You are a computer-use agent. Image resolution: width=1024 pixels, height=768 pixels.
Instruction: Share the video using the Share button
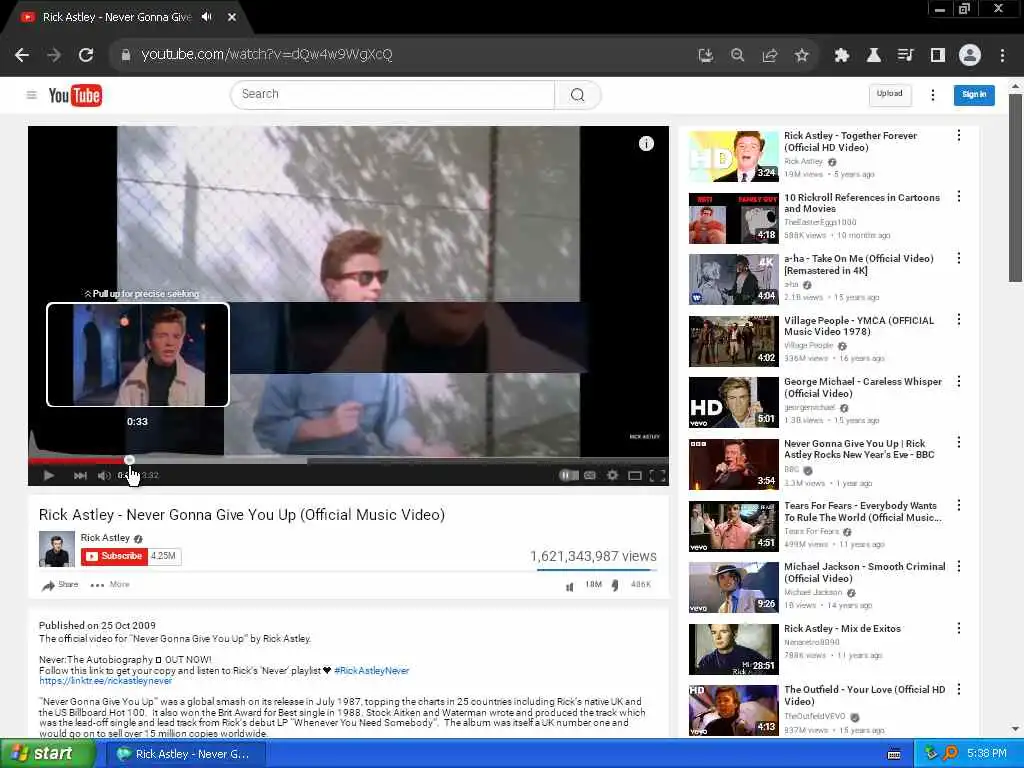tap(60, 585)
